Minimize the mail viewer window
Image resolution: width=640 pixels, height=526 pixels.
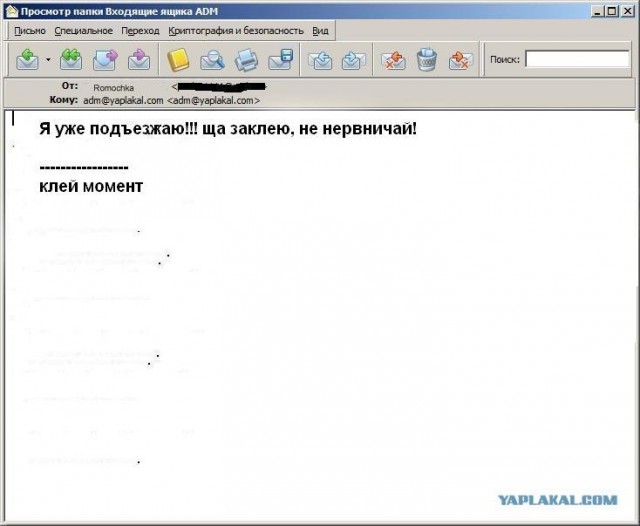(598, 11)
